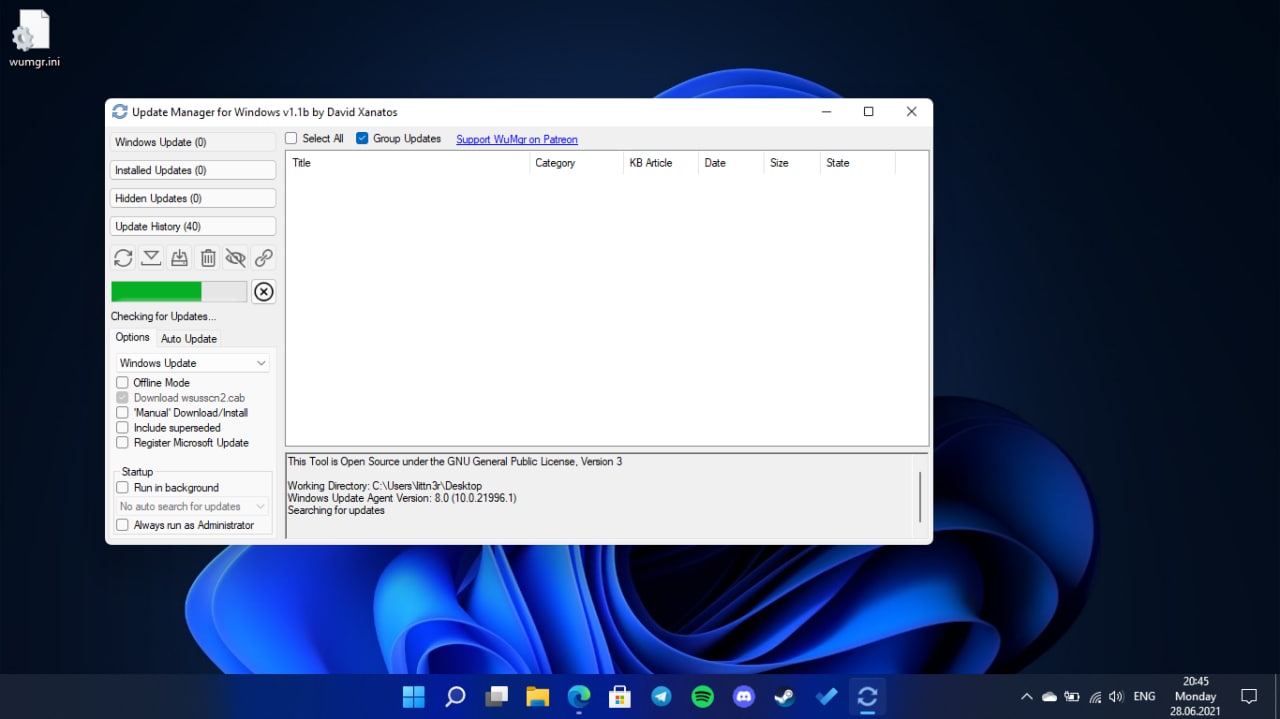Click the OneDrive cloud tray icon
The width and height of the screenshot is (1280, 719).
pos(1049,697)
